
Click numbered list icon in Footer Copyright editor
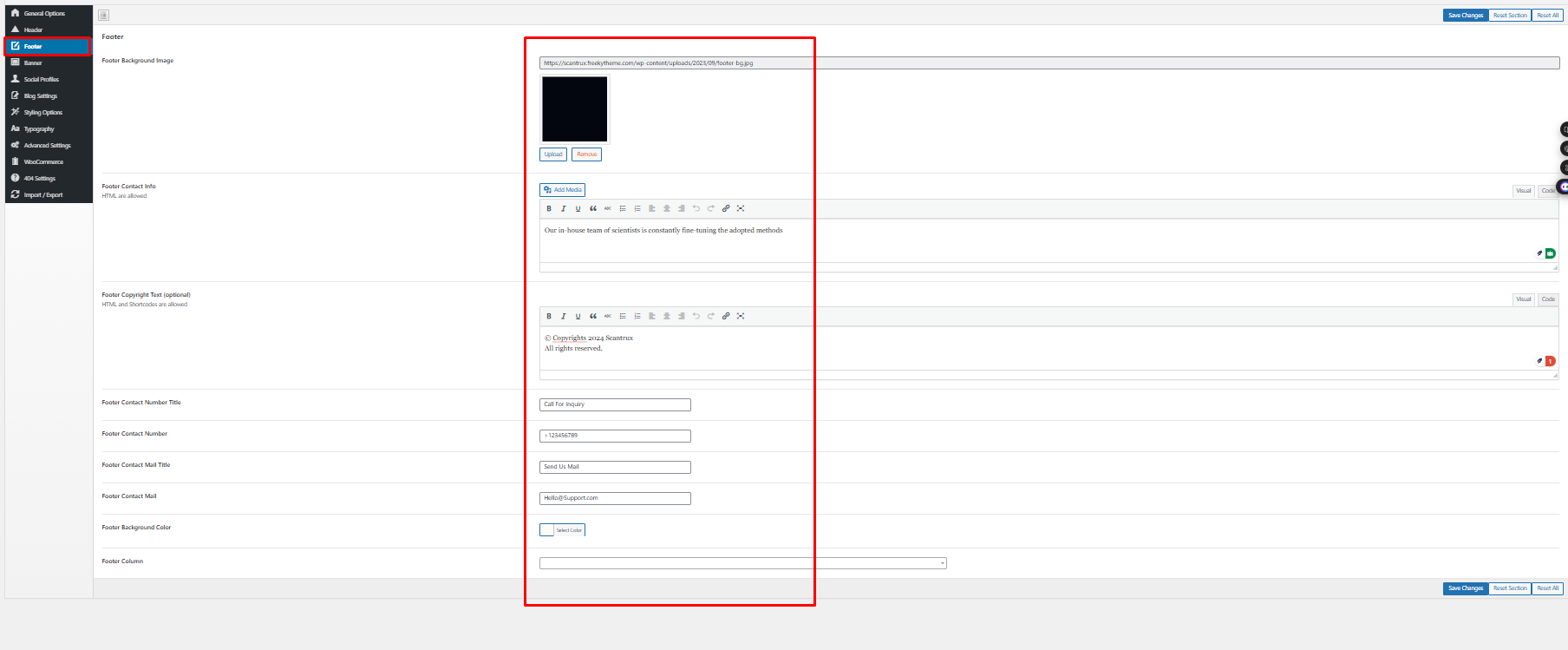[x=637, y=316]
